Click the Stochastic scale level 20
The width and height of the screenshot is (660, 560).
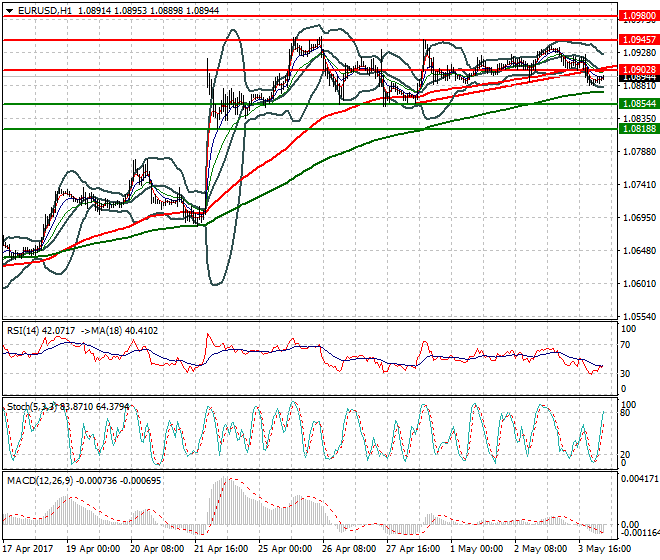[x=625, y=455]
